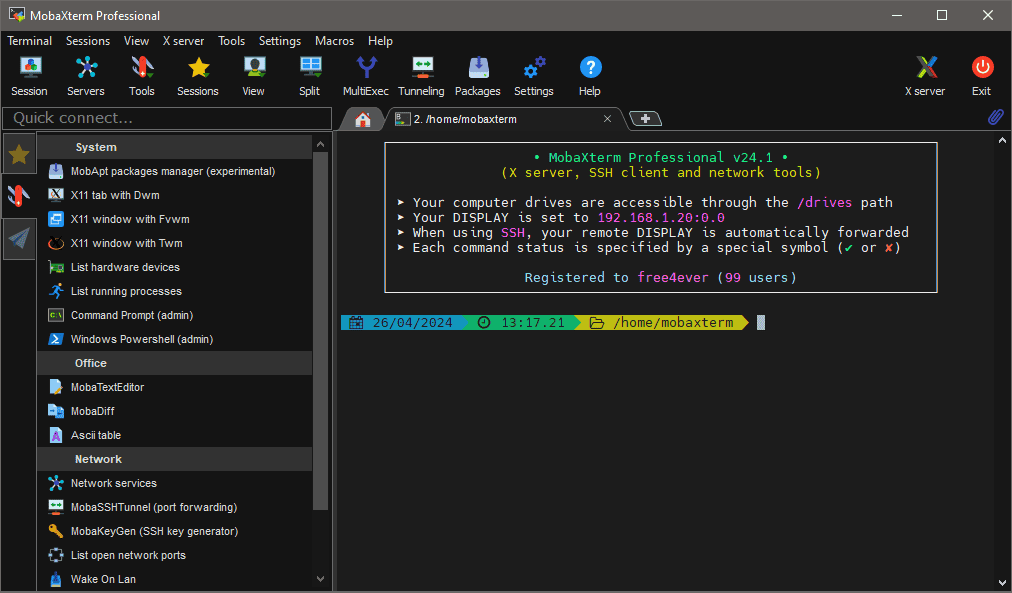The height and width of the screenshot is (593, 1012).
Task: Click the System section header
Action: (174, 147)
